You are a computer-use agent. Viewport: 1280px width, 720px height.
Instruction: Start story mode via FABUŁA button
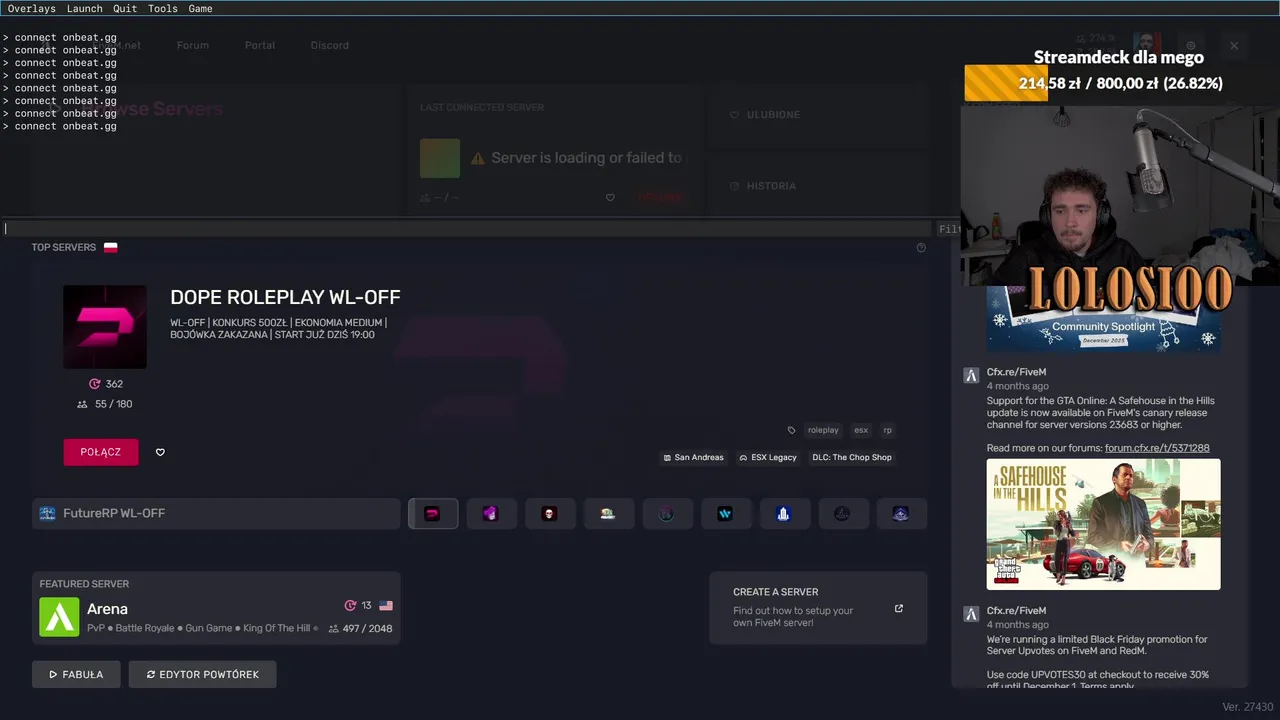[x=76, y=674]
